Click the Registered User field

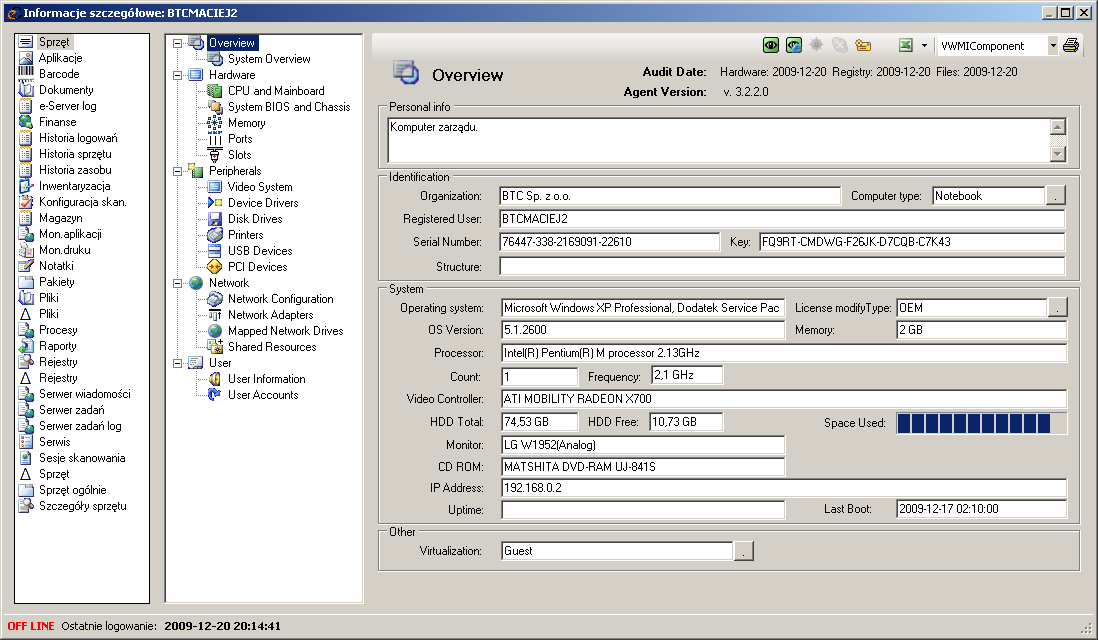(x=782, y=219)
